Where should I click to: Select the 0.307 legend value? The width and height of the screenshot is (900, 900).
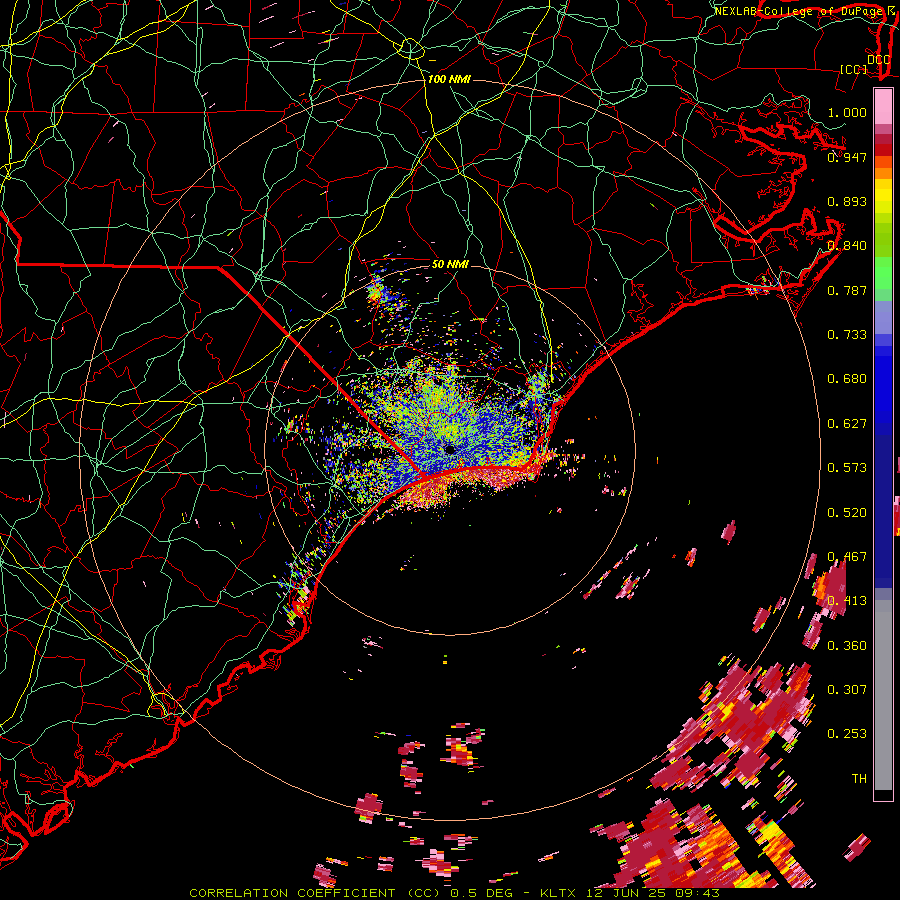[847, 690]
